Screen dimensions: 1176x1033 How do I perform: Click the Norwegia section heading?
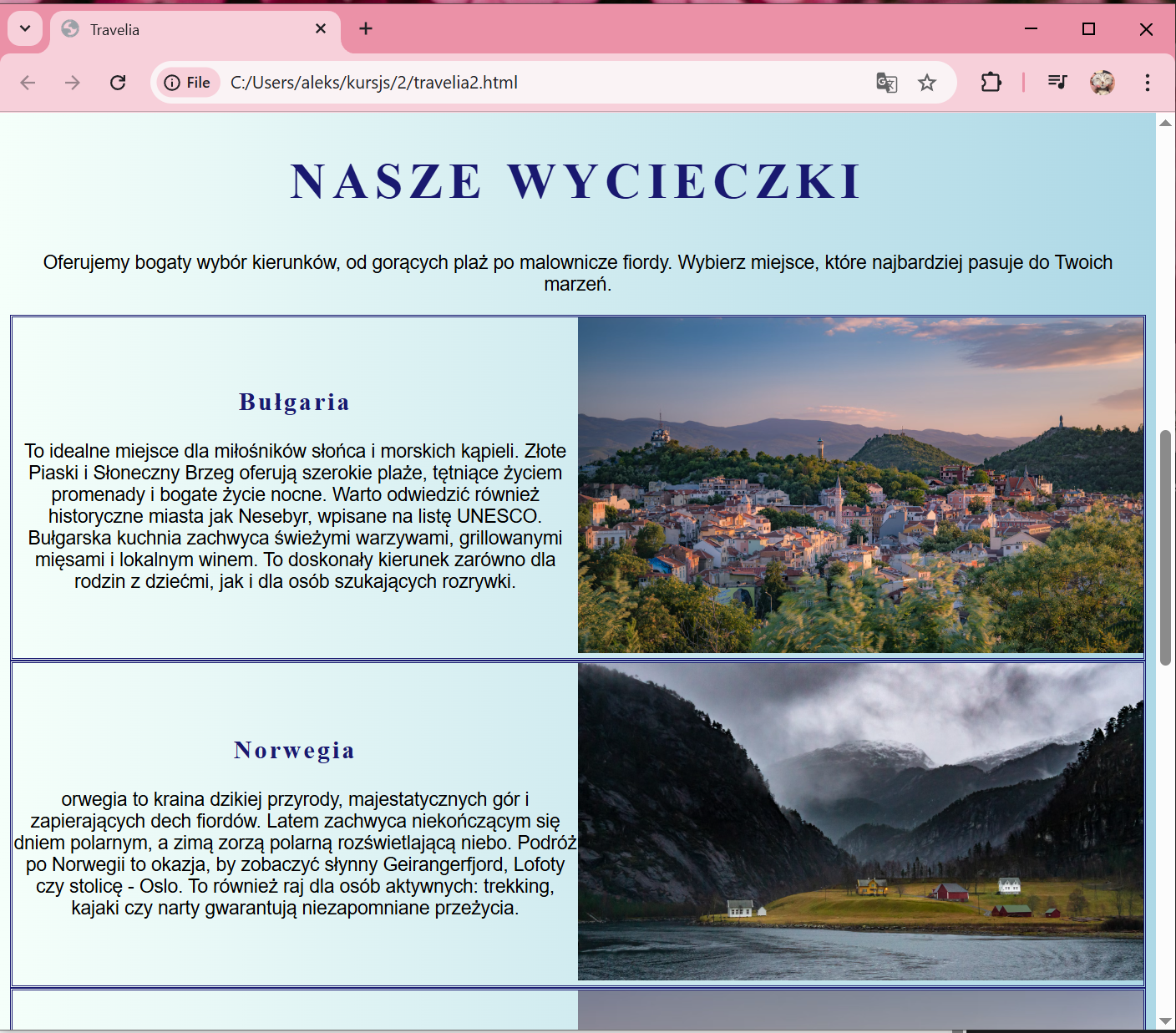pos(294,750)
